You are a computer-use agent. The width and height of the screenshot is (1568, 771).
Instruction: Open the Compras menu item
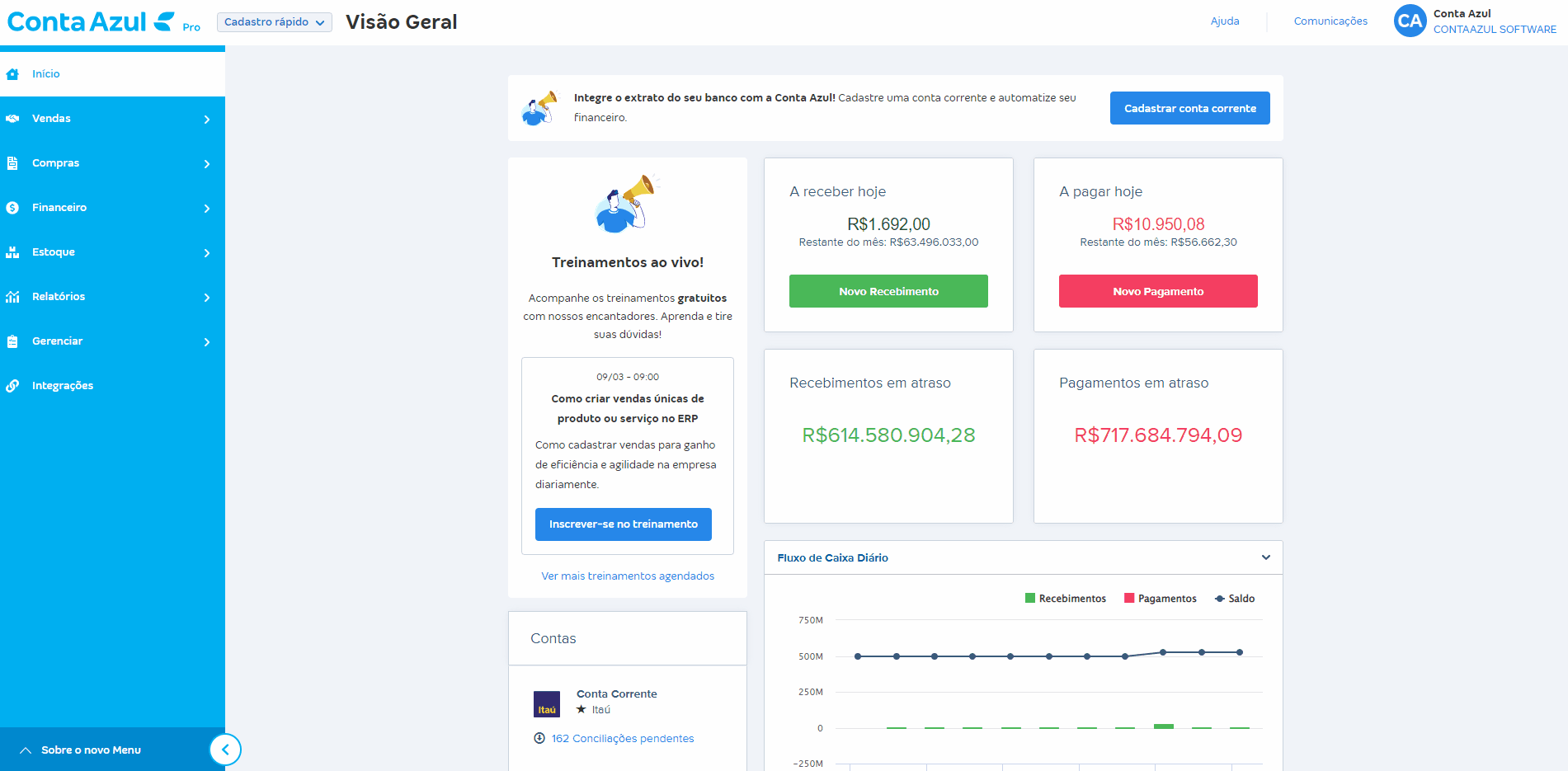[x=112, y=163]
